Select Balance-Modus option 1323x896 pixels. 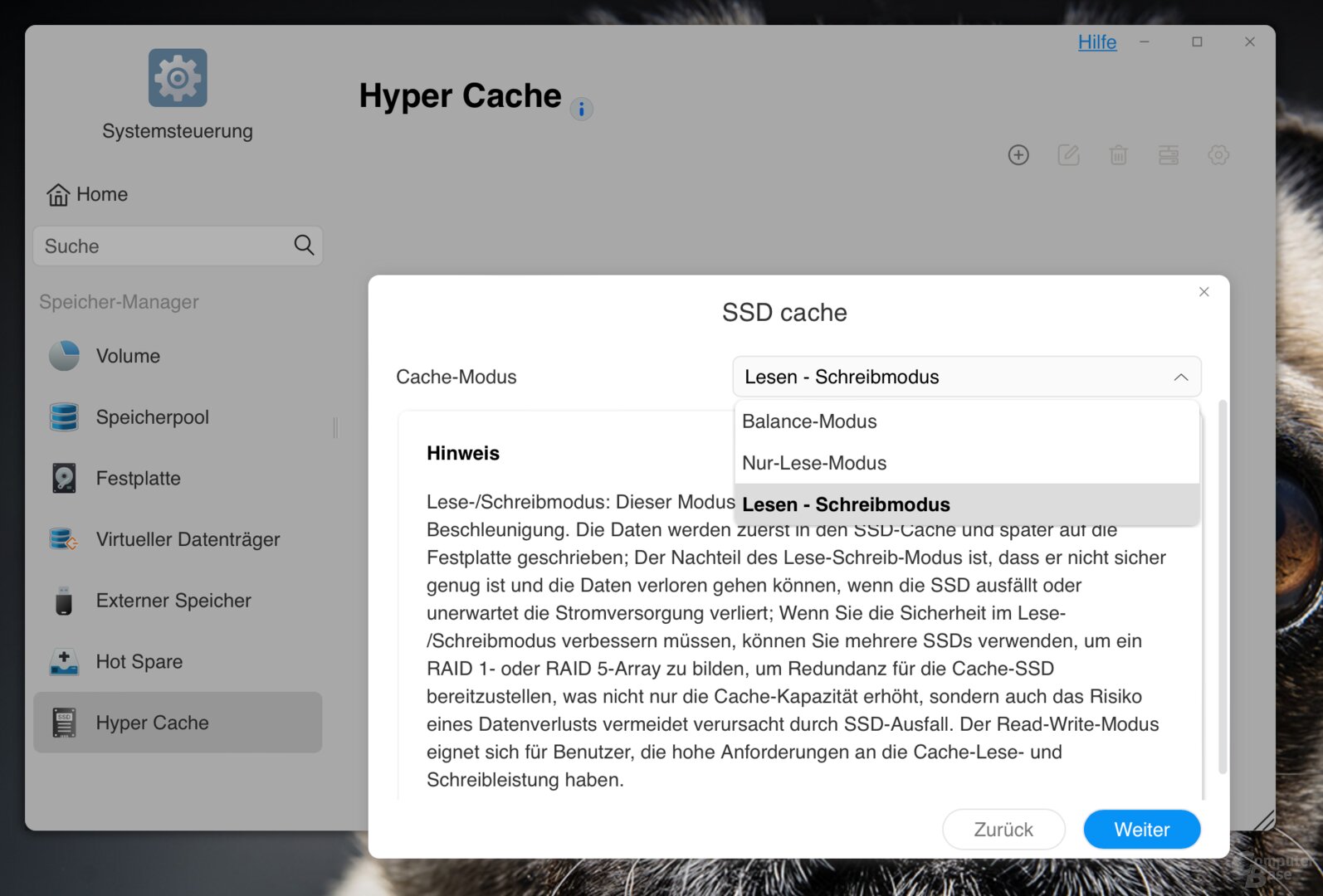(x=809, y=421)
